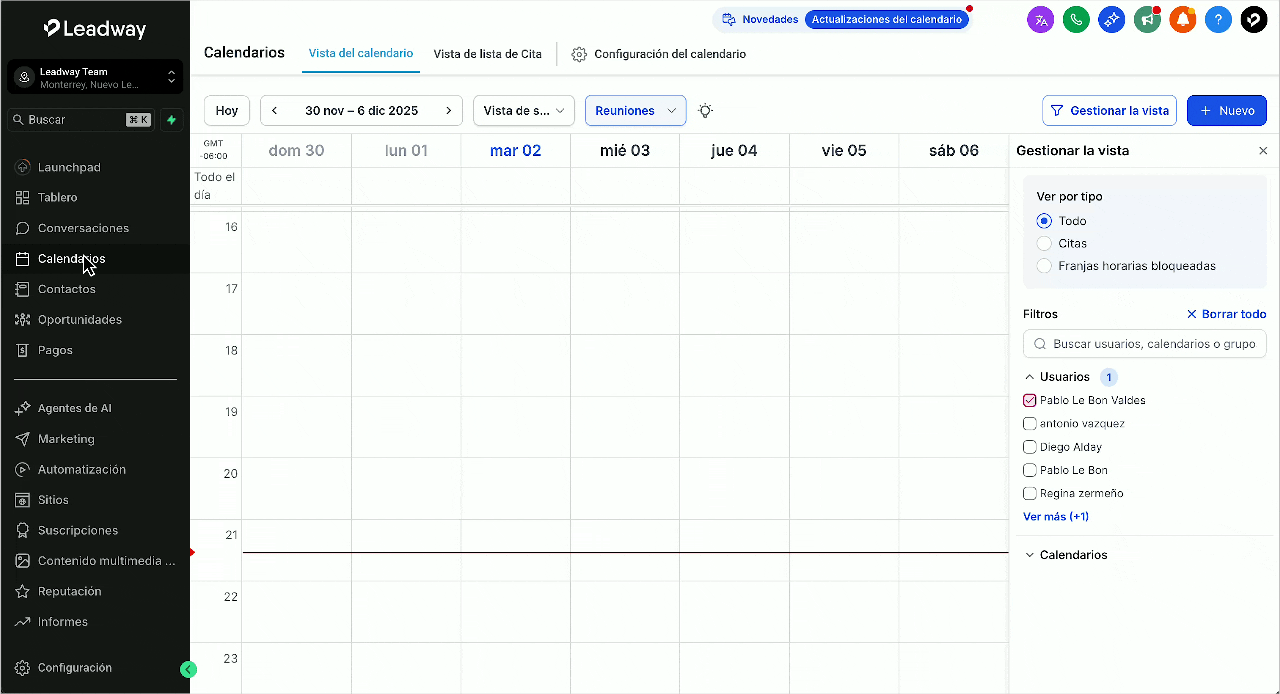Switch to Vista de lista de Cita tab
The image size is (1280, 694).
click(x=487, y=54)
